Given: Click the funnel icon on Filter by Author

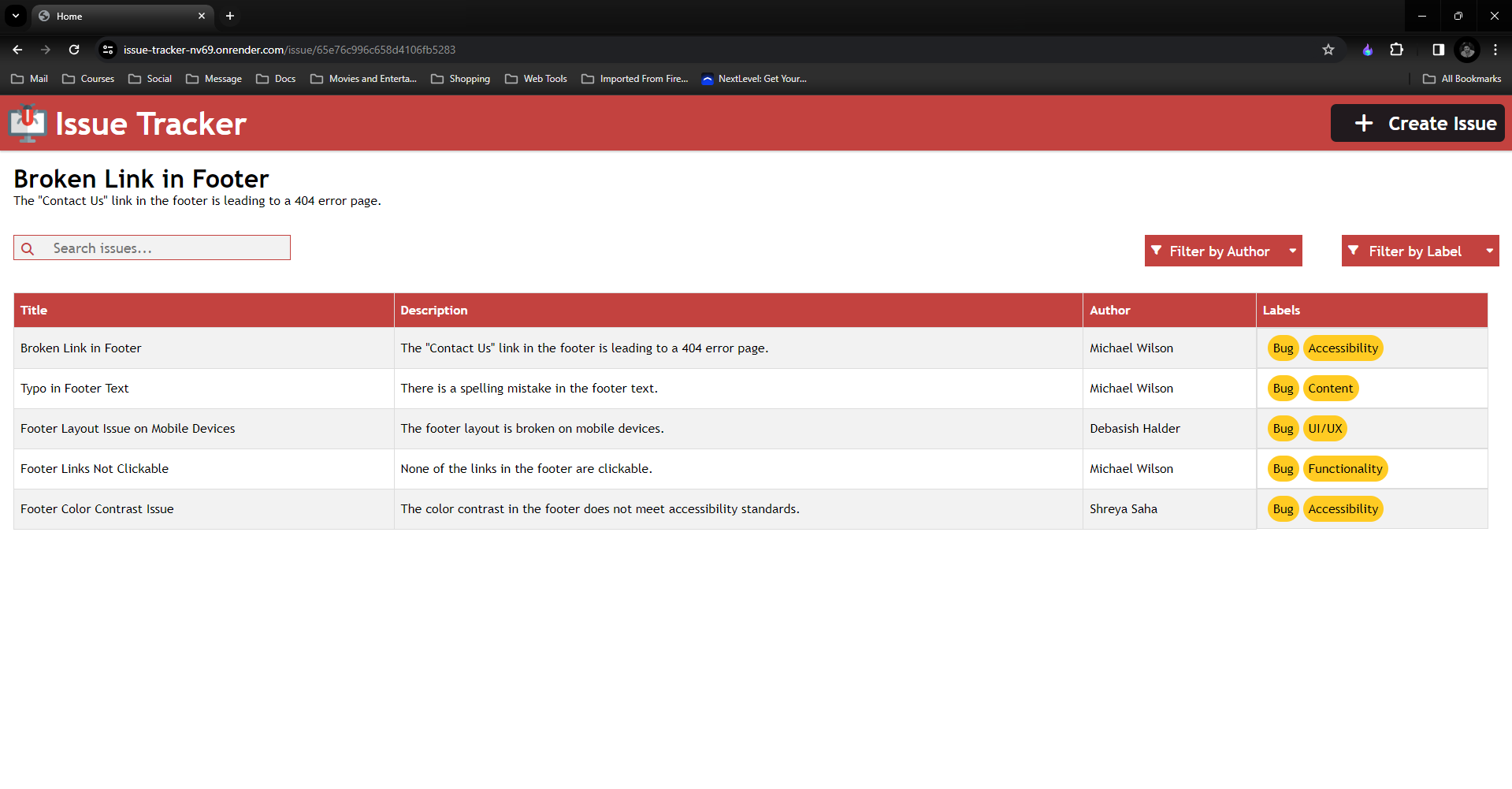Looking at the screenshot, I should point(1156,251).
